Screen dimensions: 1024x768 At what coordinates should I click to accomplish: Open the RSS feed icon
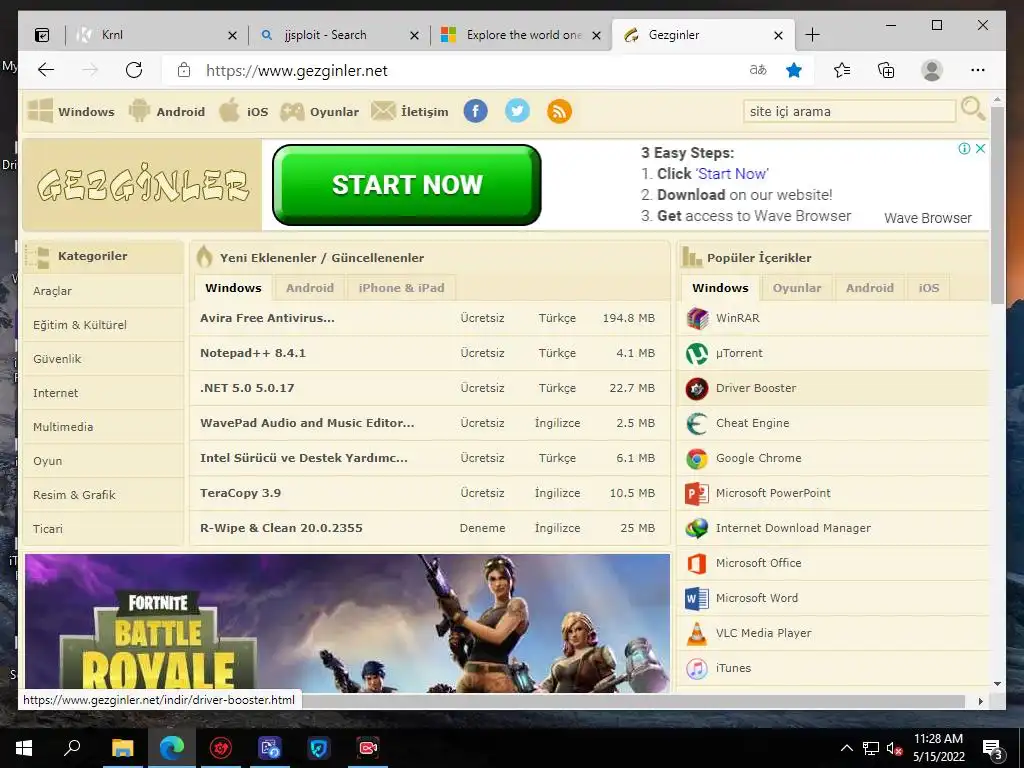click(x=559, y=111)
